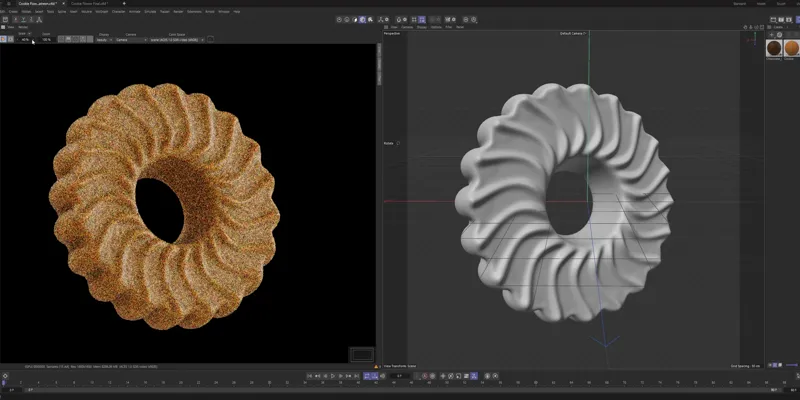This screenshot has width=800, height=400.
Task: Adjust the material thumbnail size slider
Action: point(792,365)
